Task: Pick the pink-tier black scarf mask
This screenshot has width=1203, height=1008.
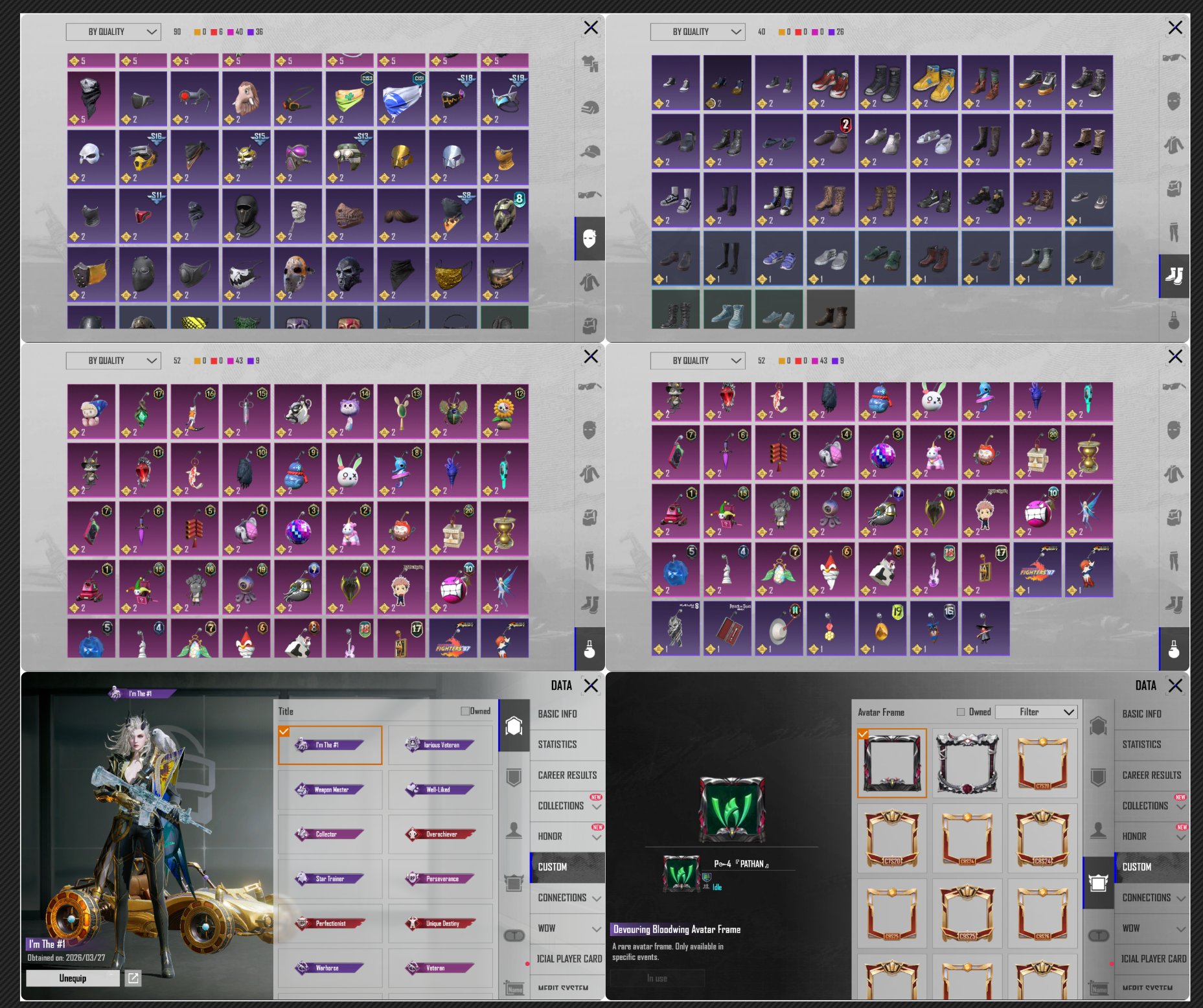Action: point(91,98)
